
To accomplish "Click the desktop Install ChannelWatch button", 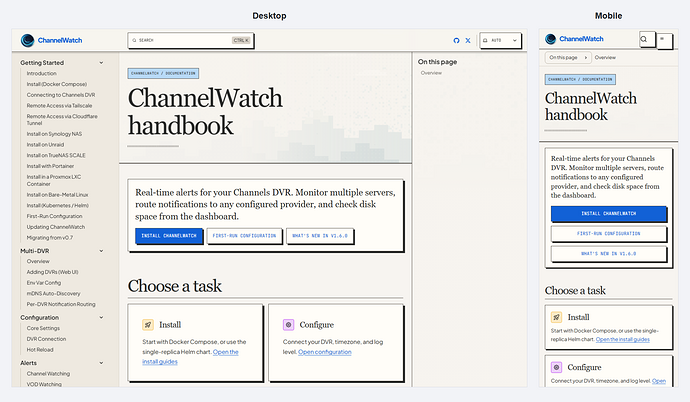I will click(x=169, y=236).
